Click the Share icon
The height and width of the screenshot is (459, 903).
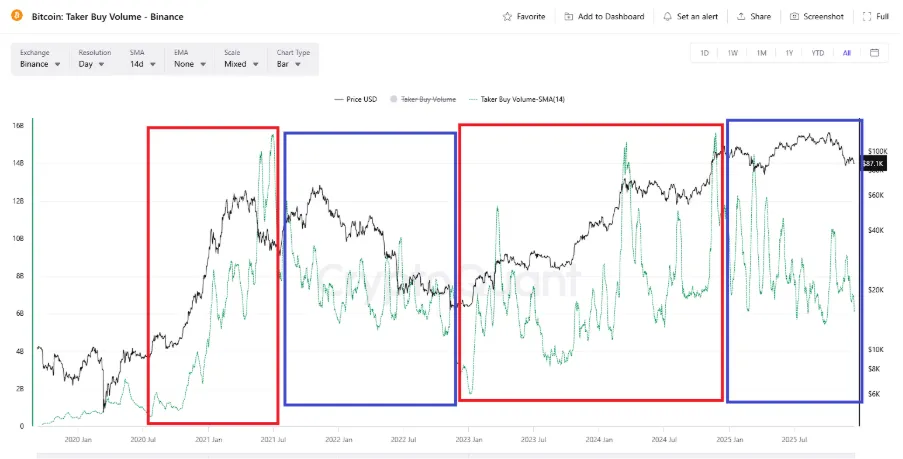[742, 17]
